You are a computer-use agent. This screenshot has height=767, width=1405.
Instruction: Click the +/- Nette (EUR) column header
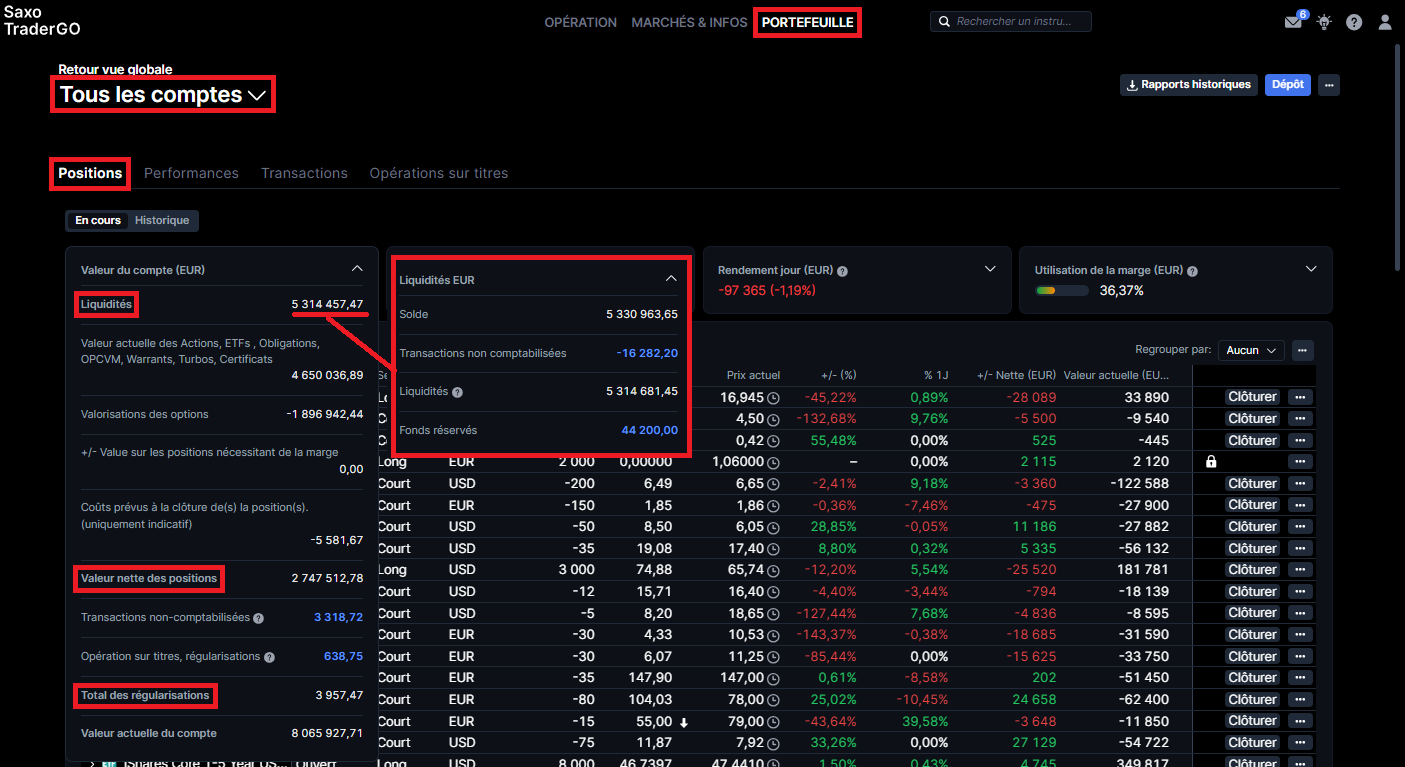(1016, 376)
